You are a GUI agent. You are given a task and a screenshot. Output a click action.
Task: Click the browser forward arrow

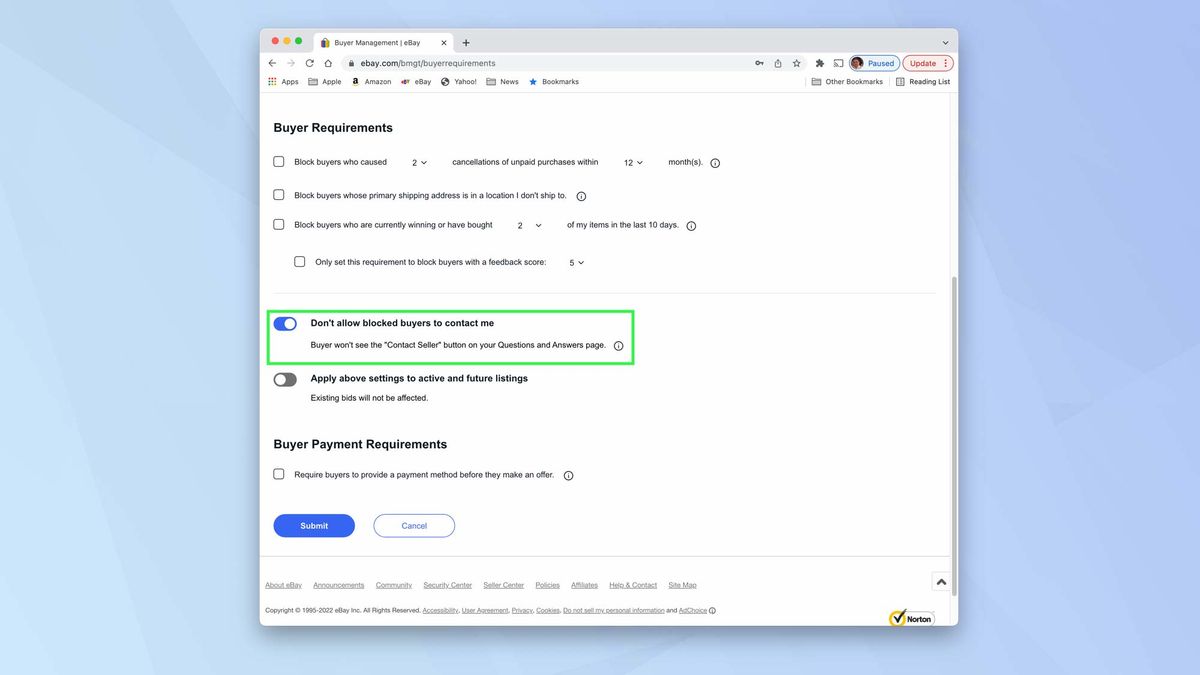pyautogui.click(x=291, y=63)
